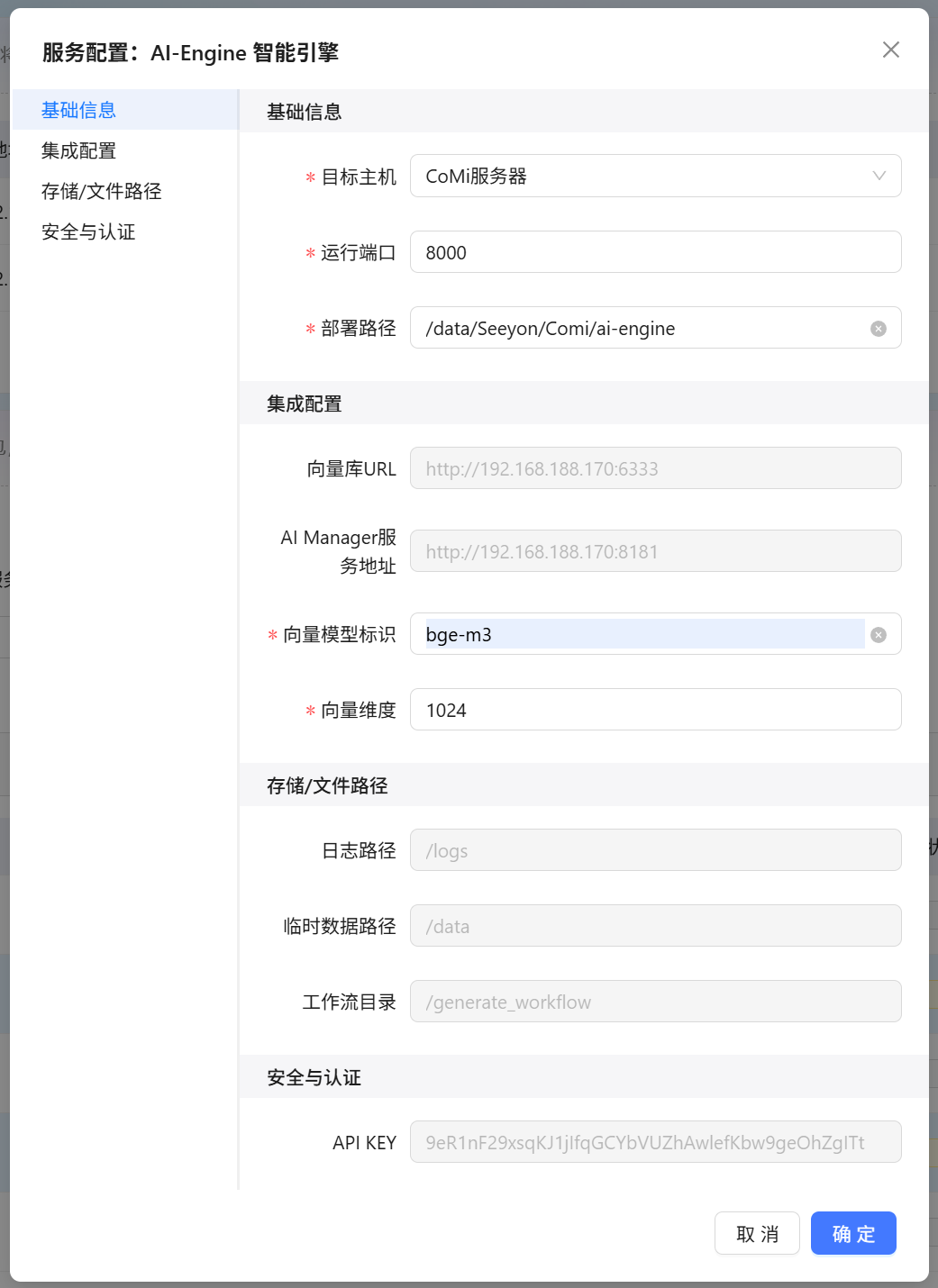
Task: Open the 目标主机 dropdown arrow
Action: click(x=879, y=176)
